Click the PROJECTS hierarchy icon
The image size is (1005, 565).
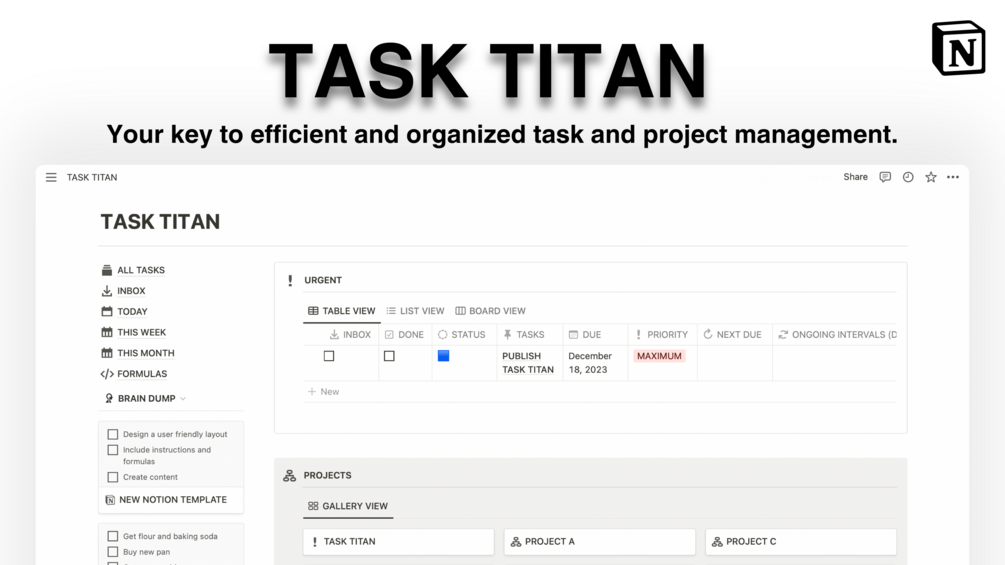coord(290,475)
